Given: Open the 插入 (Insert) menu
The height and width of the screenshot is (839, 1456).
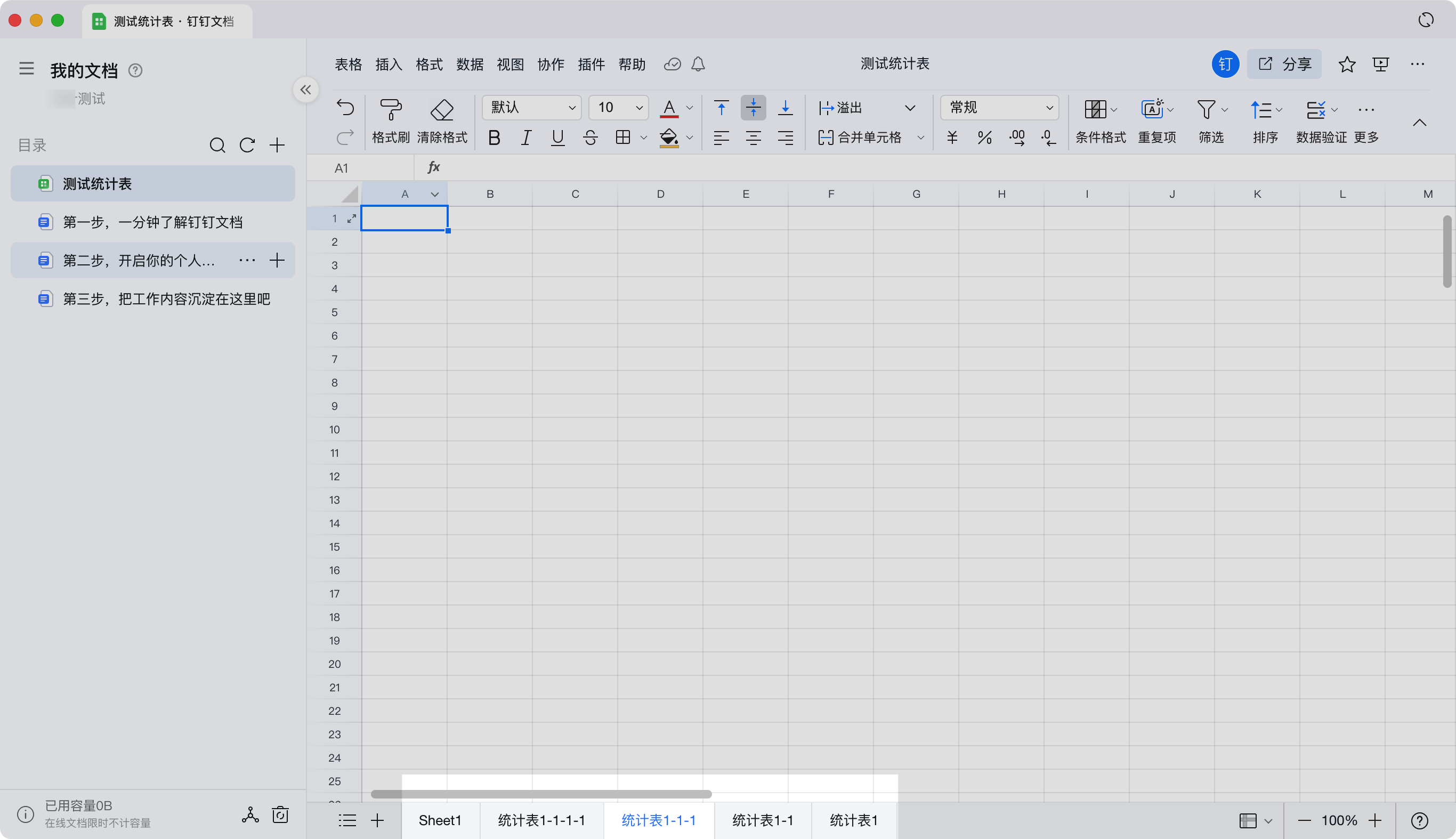Looking at the screenshot, I should coord(389,64).
